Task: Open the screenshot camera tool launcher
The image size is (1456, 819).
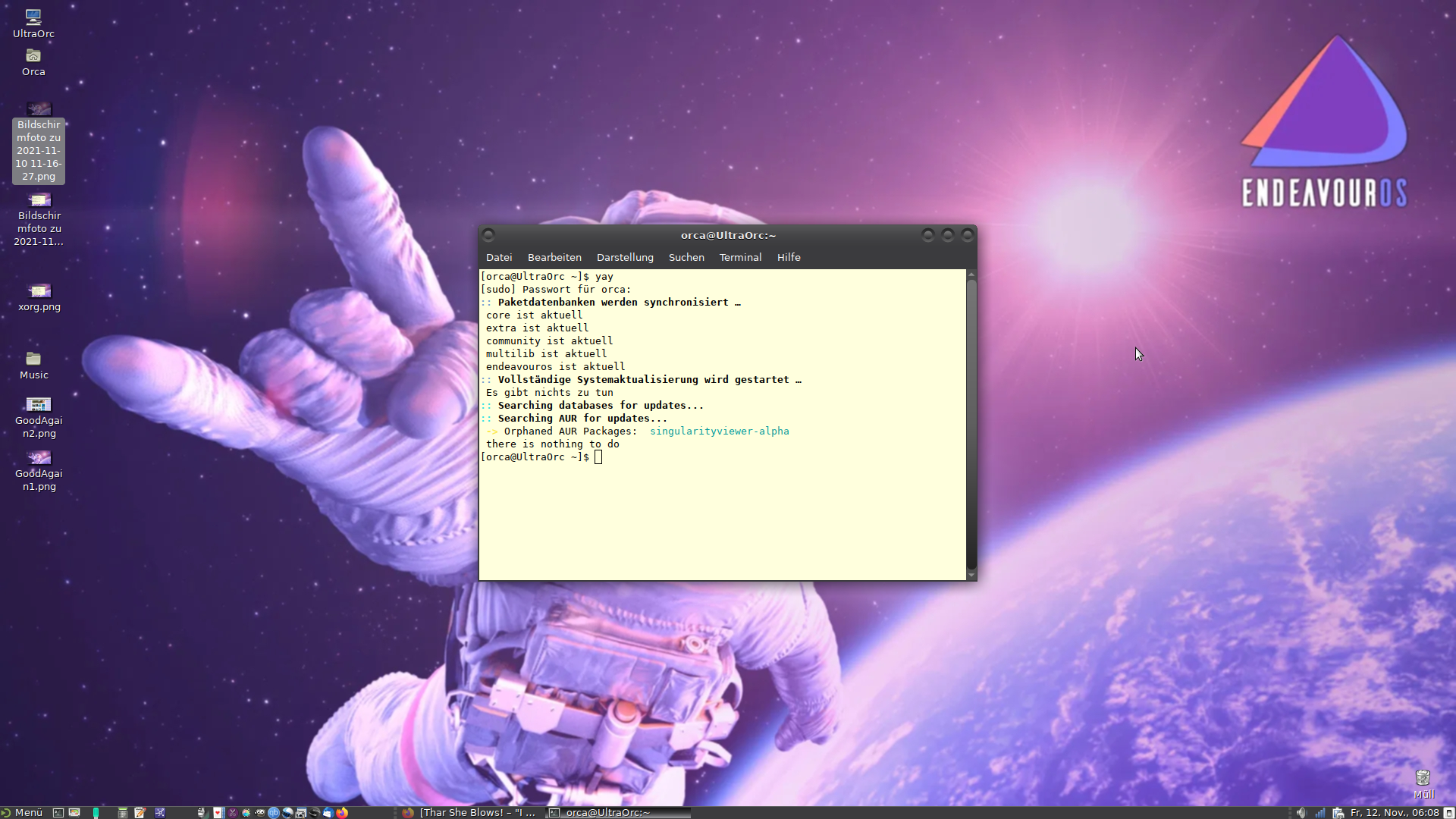Action: pos(301,813)
